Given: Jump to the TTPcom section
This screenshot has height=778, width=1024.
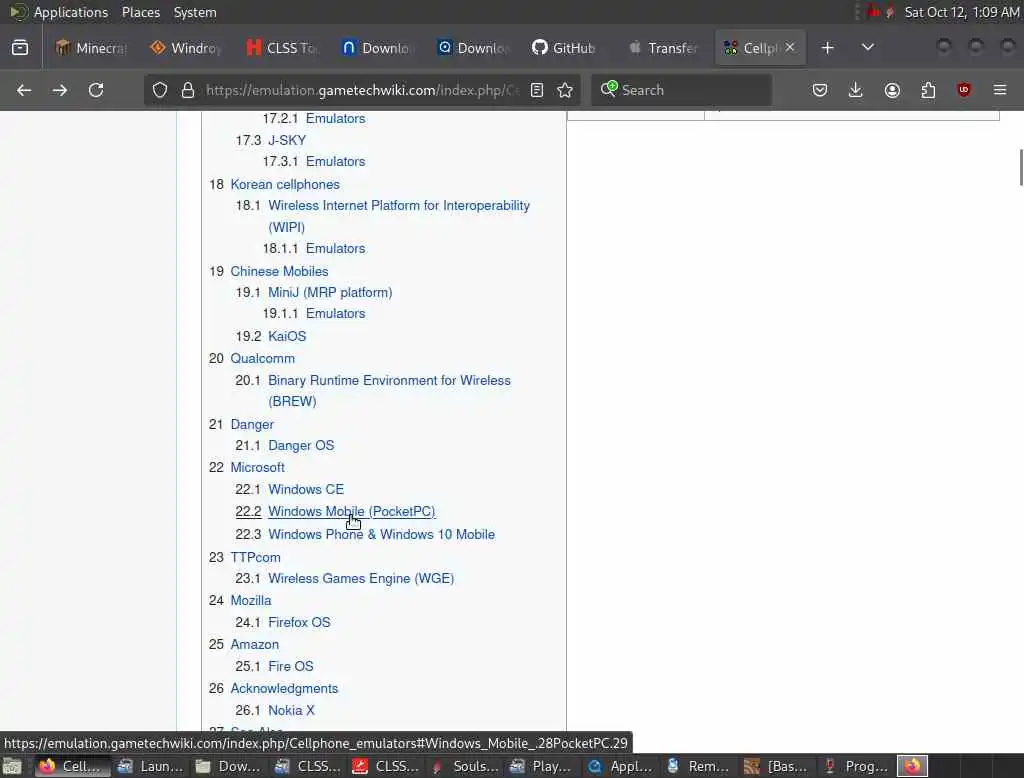Looking at the screenshot, I should click(255, 557).
